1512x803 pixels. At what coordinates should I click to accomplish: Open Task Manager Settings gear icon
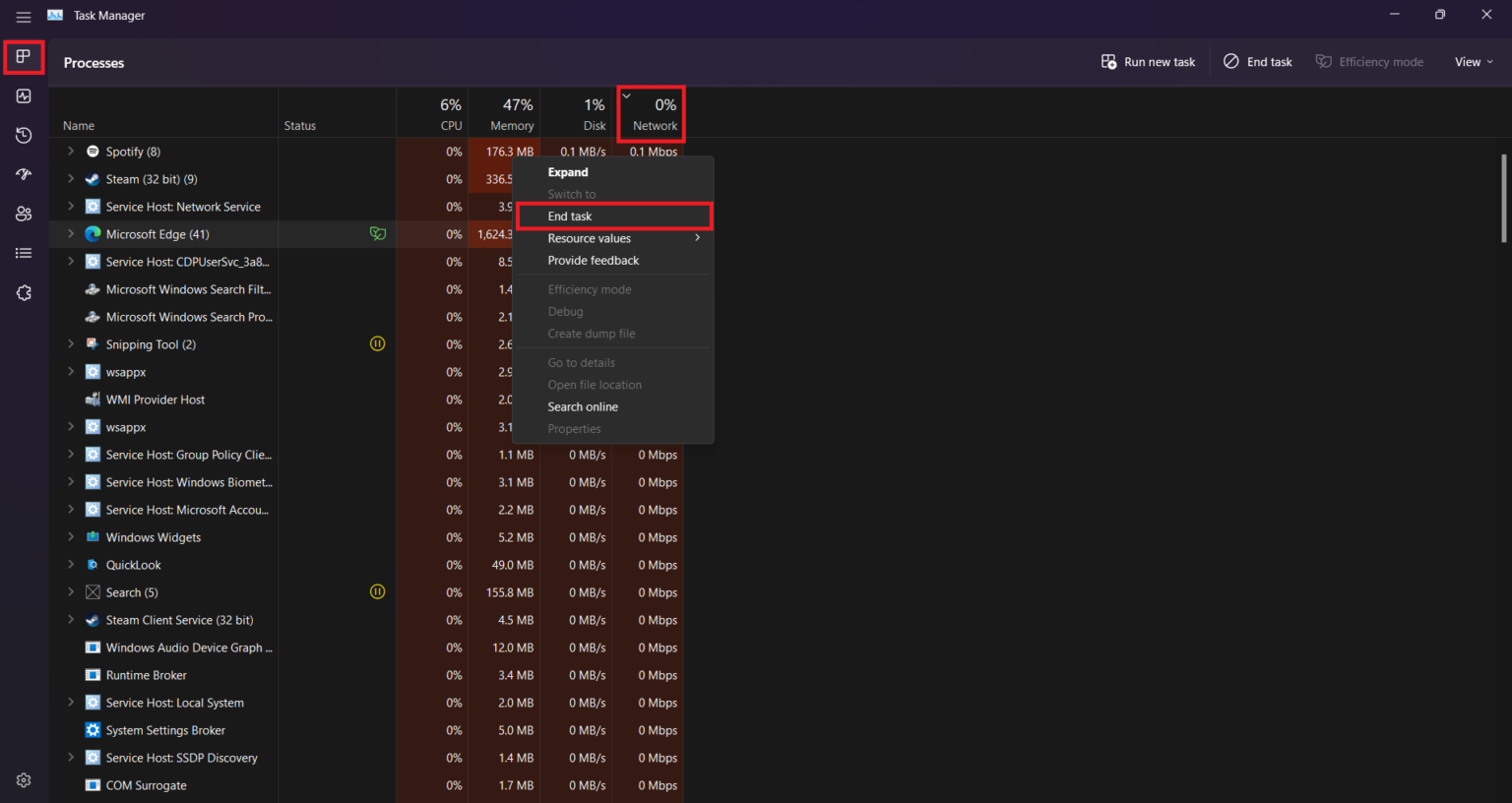point(23,779)
